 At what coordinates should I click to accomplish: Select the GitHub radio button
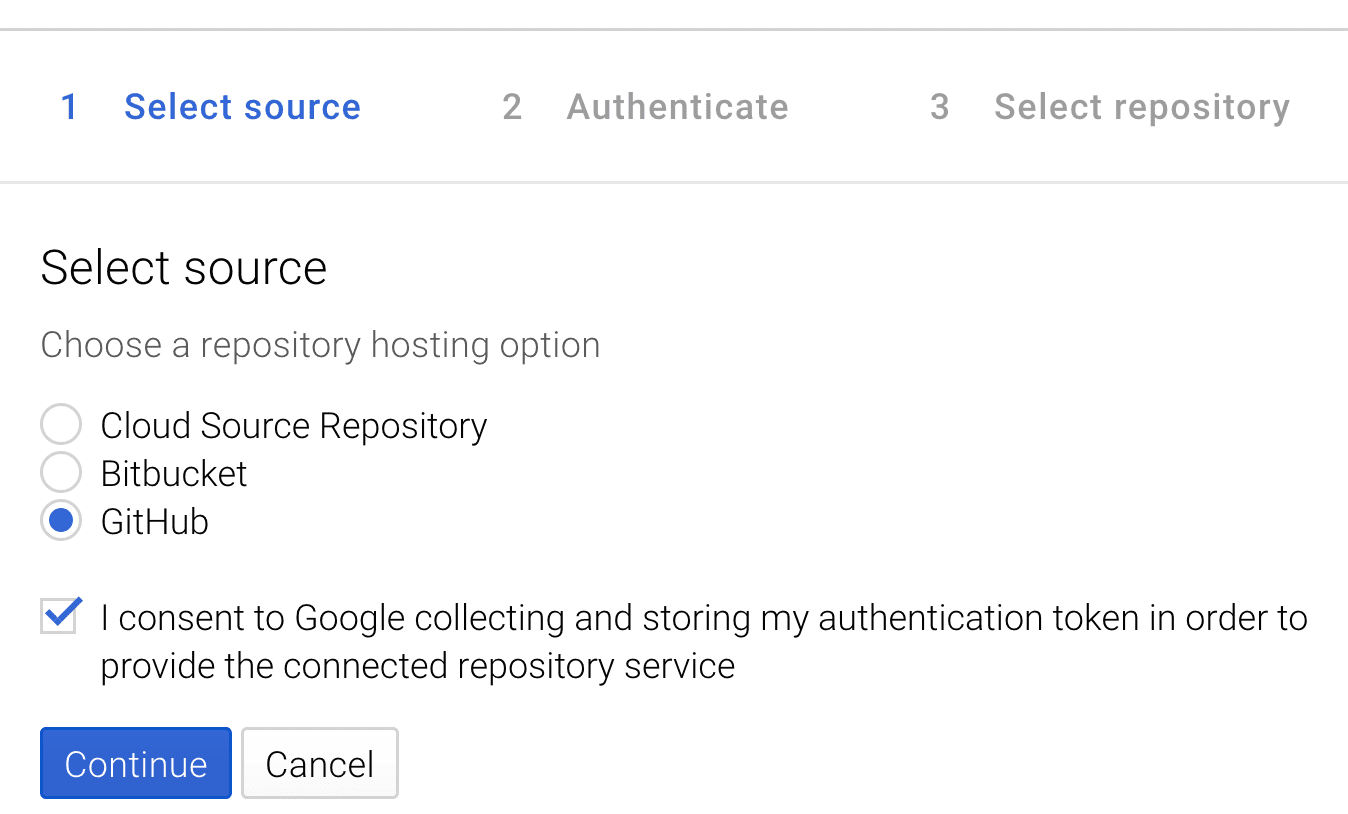click(x=61, y=521)
